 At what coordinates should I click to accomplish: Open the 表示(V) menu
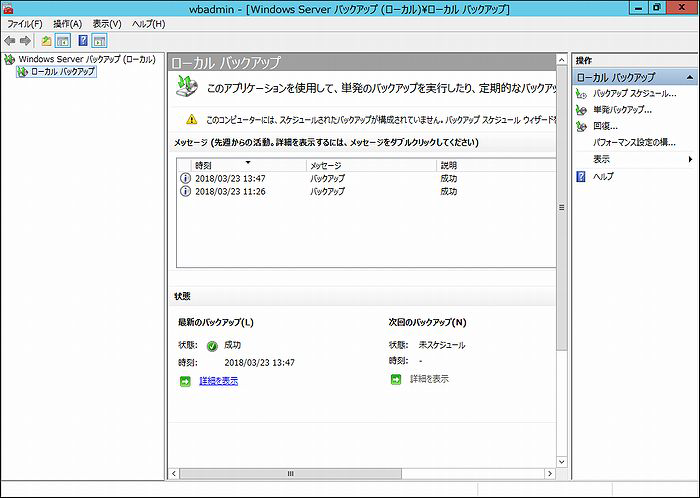(x=107, y=24)
